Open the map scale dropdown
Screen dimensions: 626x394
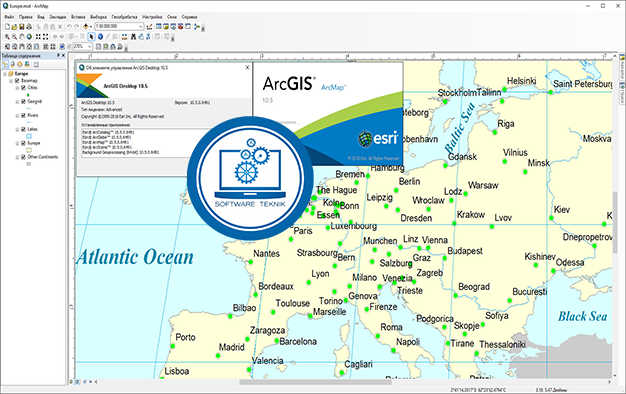[x=141, y=27]
